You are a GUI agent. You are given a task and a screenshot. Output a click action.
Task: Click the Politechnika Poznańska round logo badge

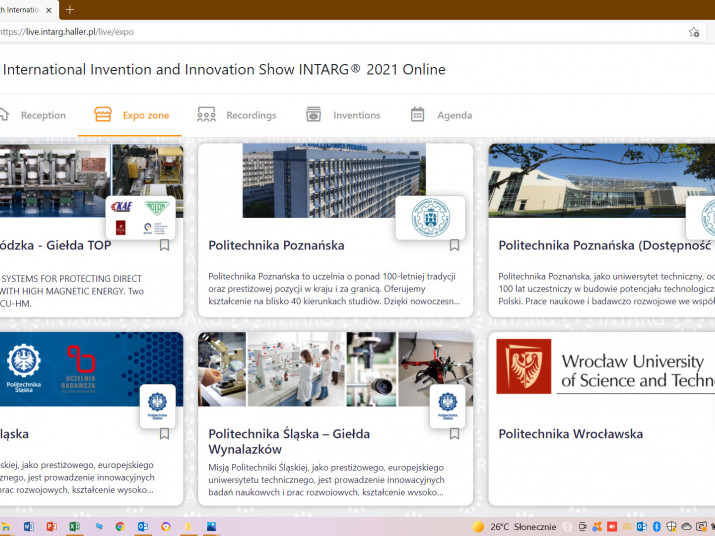click(x=430, y=217)
